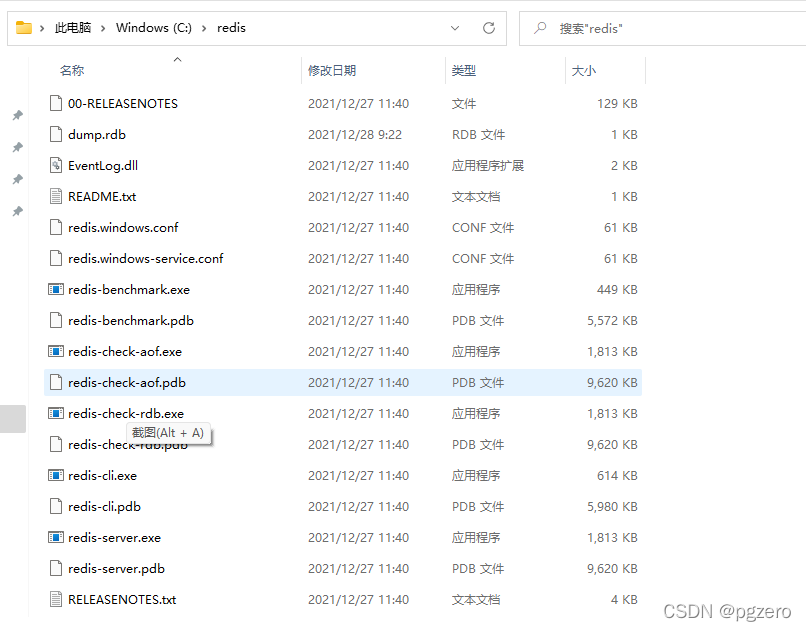The width and height of the screenshot is (806, 631).
Task: Click the redis.windows.conf file icon
Action: [x=56, y=228]
